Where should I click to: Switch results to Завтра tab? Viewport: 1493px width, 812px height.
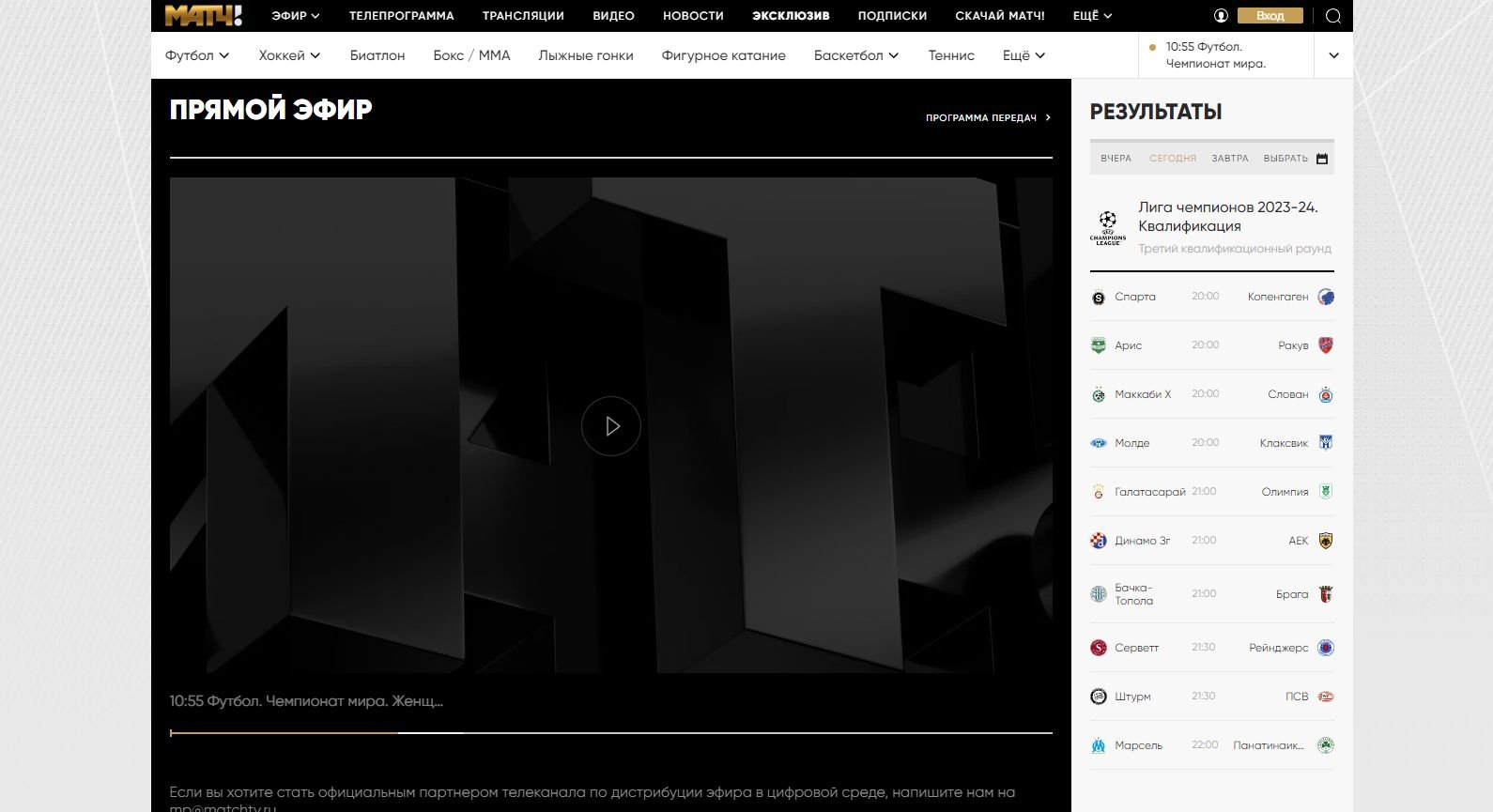pyautogui.click(x=1229, y=159)
